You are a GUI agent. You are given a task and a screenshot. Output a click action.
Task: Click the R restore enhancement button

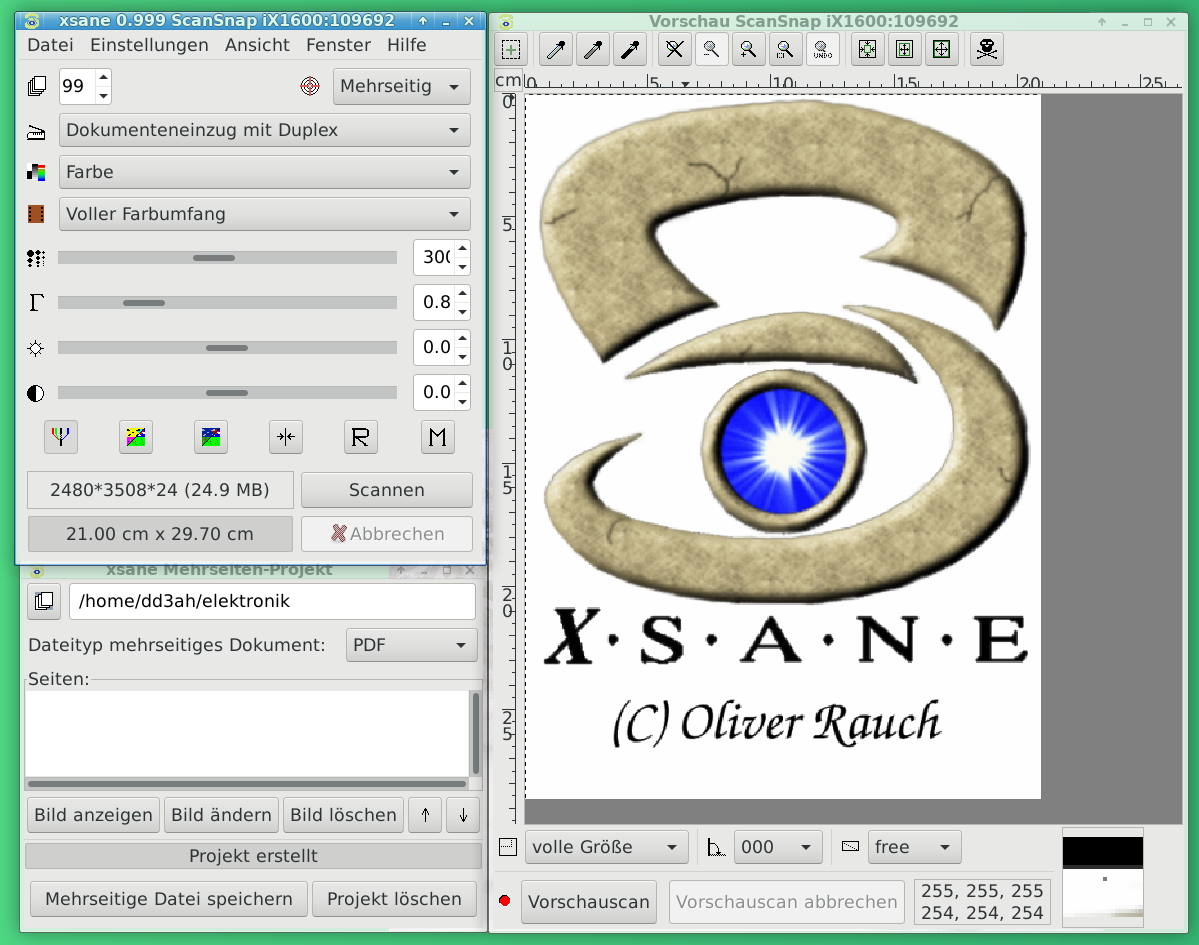tap(360, 437)
